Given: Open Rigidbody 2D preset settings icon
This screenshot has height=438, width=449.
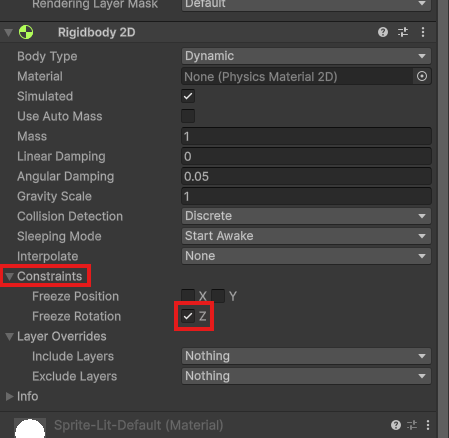Looking at the screenshot, I should pyautogui.click(x=403, y=32).
